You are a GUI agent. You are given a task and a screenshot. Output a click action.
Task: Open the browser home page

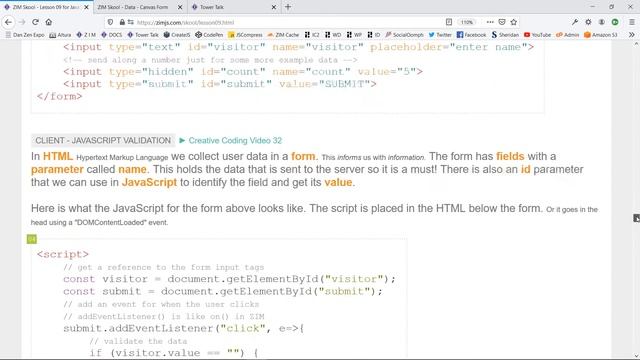pyautogui.click(x=49, y=22)
